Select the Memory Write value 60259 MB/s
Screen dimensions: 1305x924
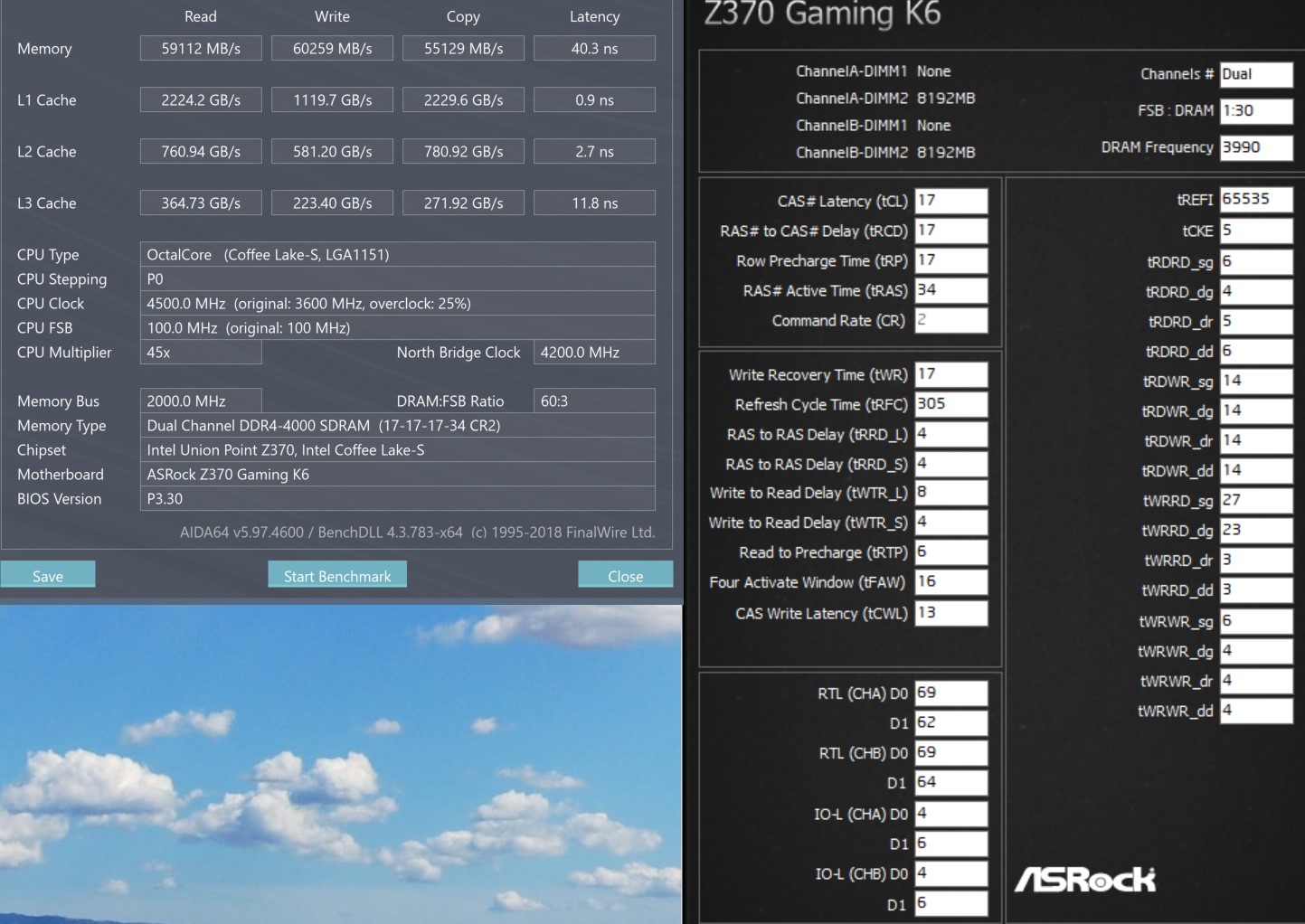[332, 48]
